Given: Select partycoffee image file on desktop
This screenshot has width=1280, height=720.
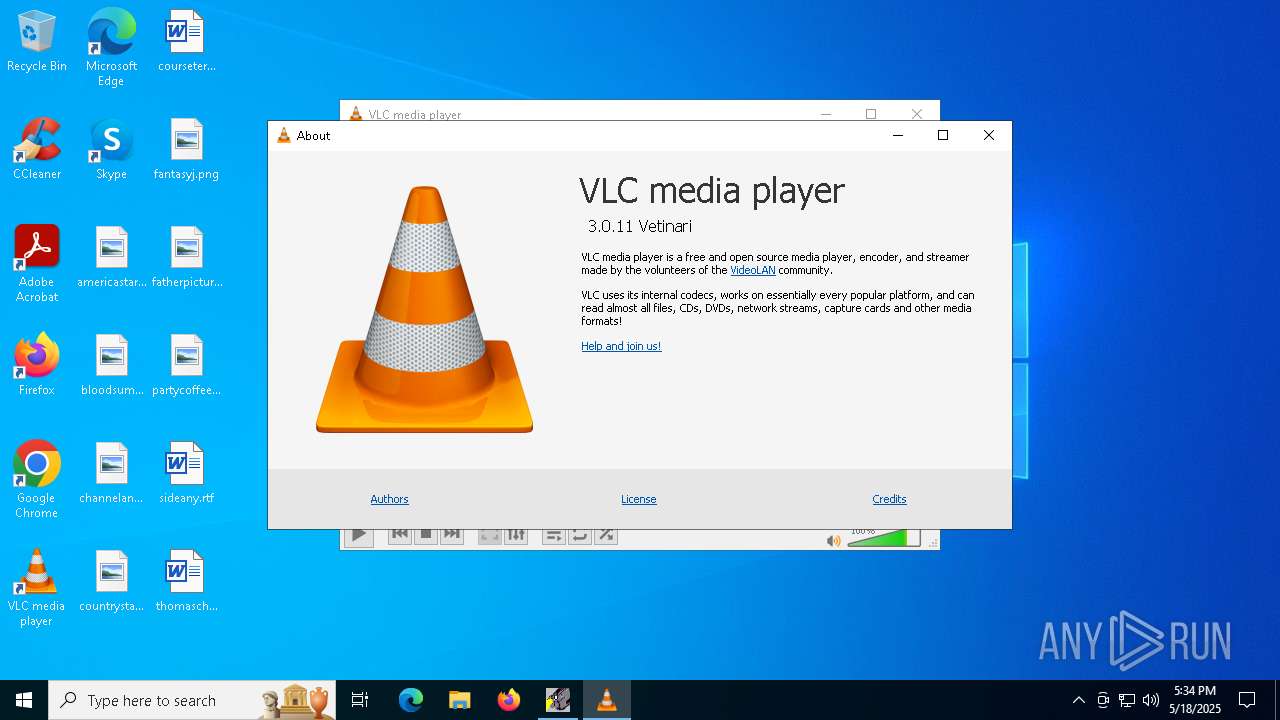Looking at the screenshot, I should 187,366.
